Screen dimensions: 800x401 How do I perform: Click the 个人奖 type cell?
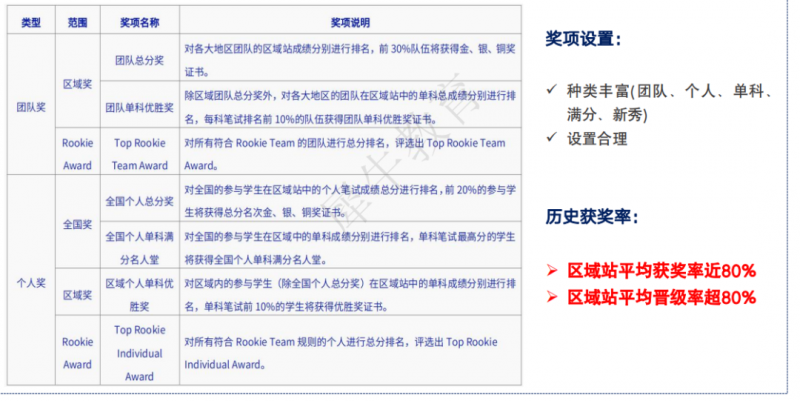pyautogui.click(x=31, y=283)
